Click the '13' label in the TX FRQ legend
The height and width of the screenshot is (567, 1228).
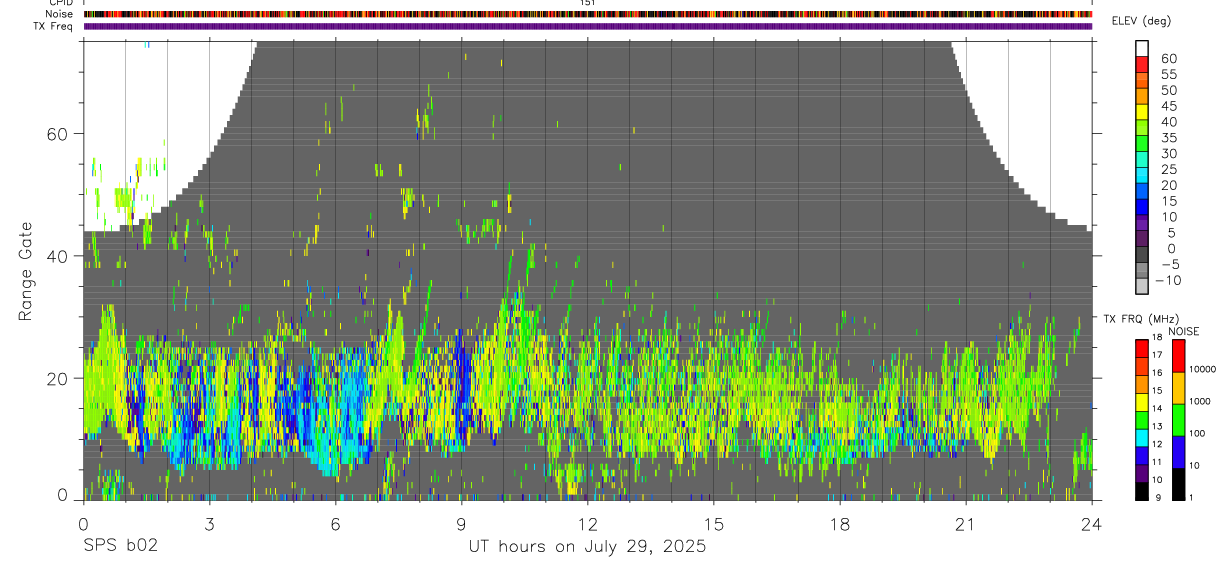pyautogui.click(x=1157, y=426)
